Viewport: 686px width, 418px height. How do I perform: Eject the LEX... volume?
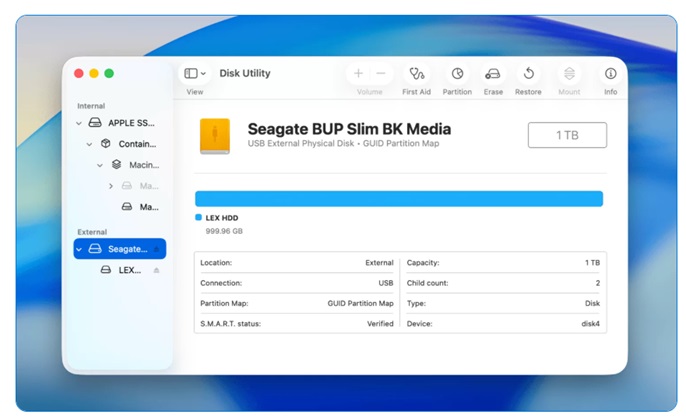[x=157, y=270]
